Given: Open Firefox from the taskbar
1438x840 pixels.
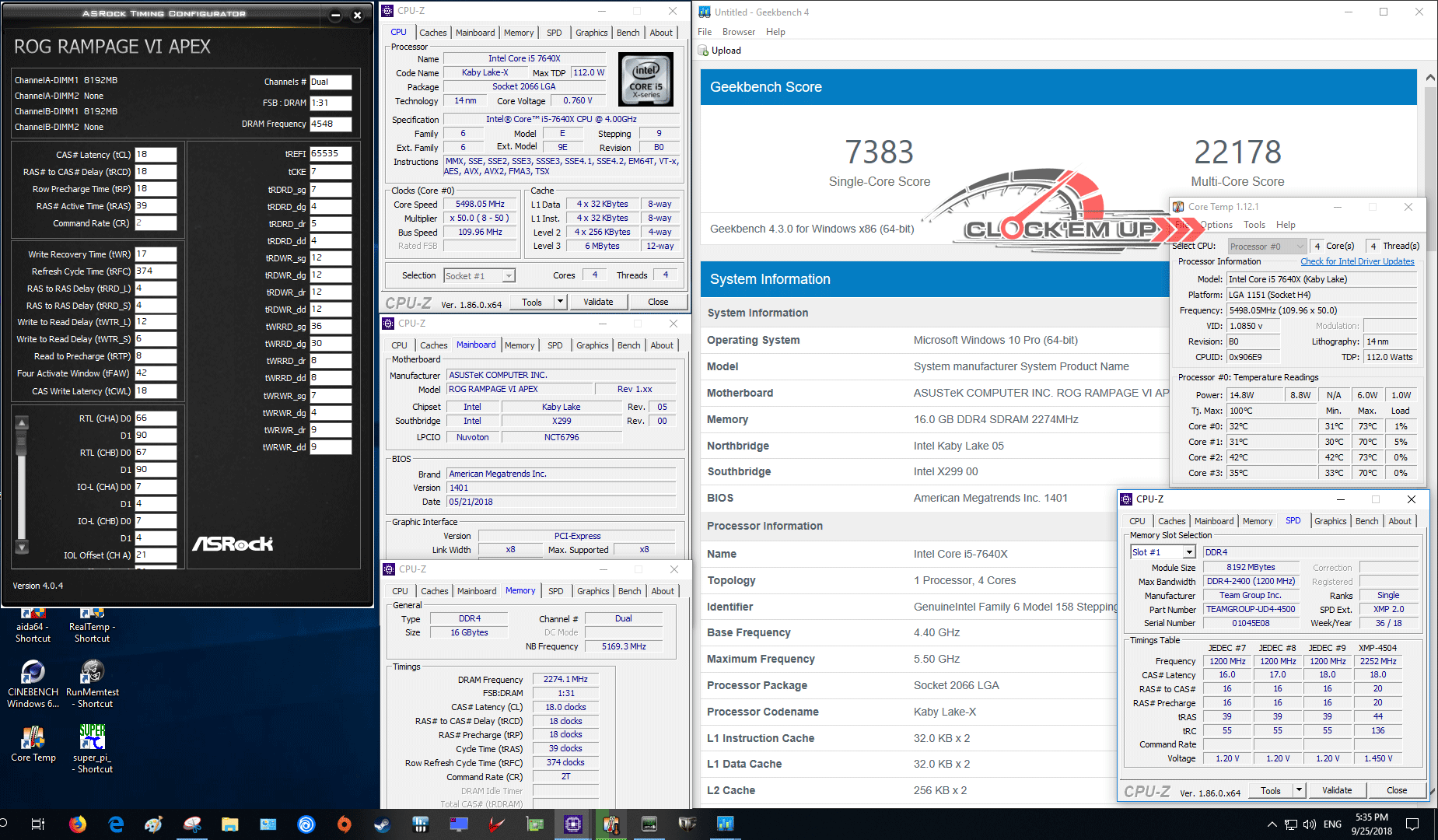Looking at the screenshot, I should pos(78,824).
